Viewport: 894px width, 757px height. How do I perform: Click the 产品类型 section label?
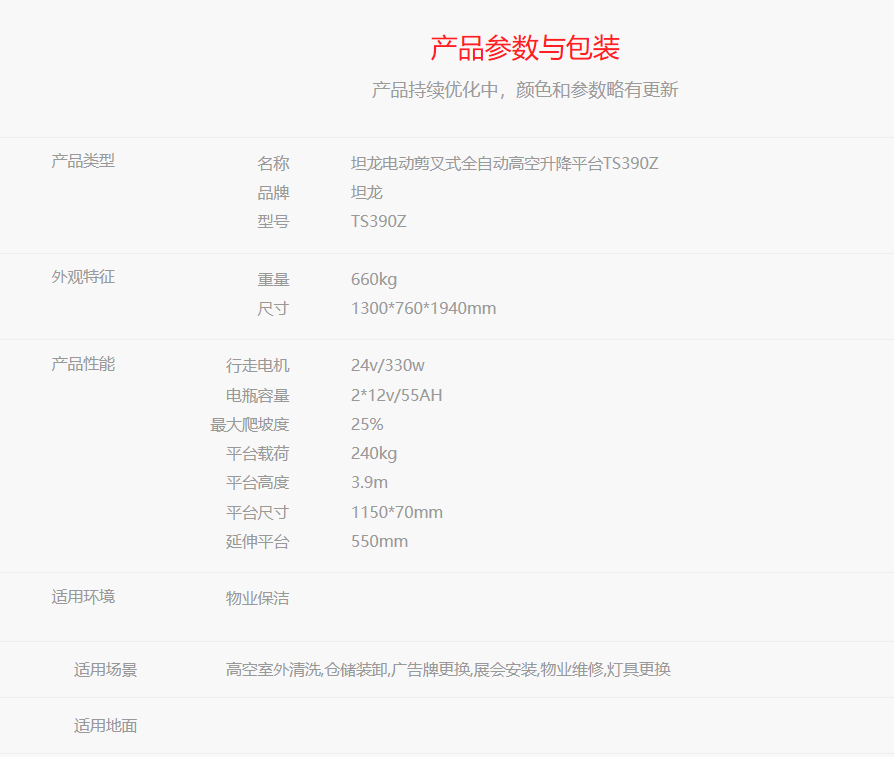coord(83,161)
